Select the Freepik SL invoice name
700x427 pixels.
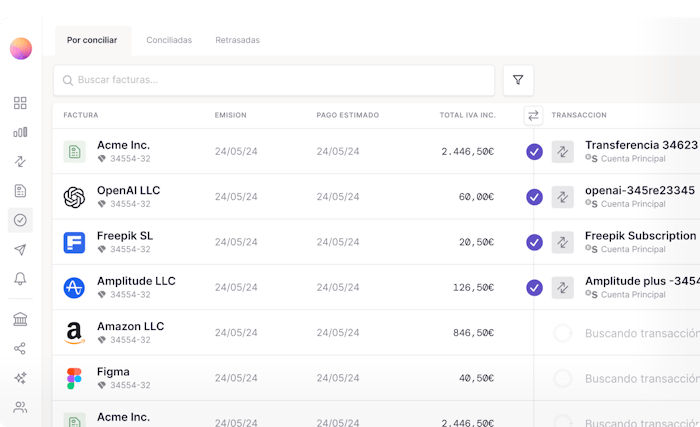[125, 236]
